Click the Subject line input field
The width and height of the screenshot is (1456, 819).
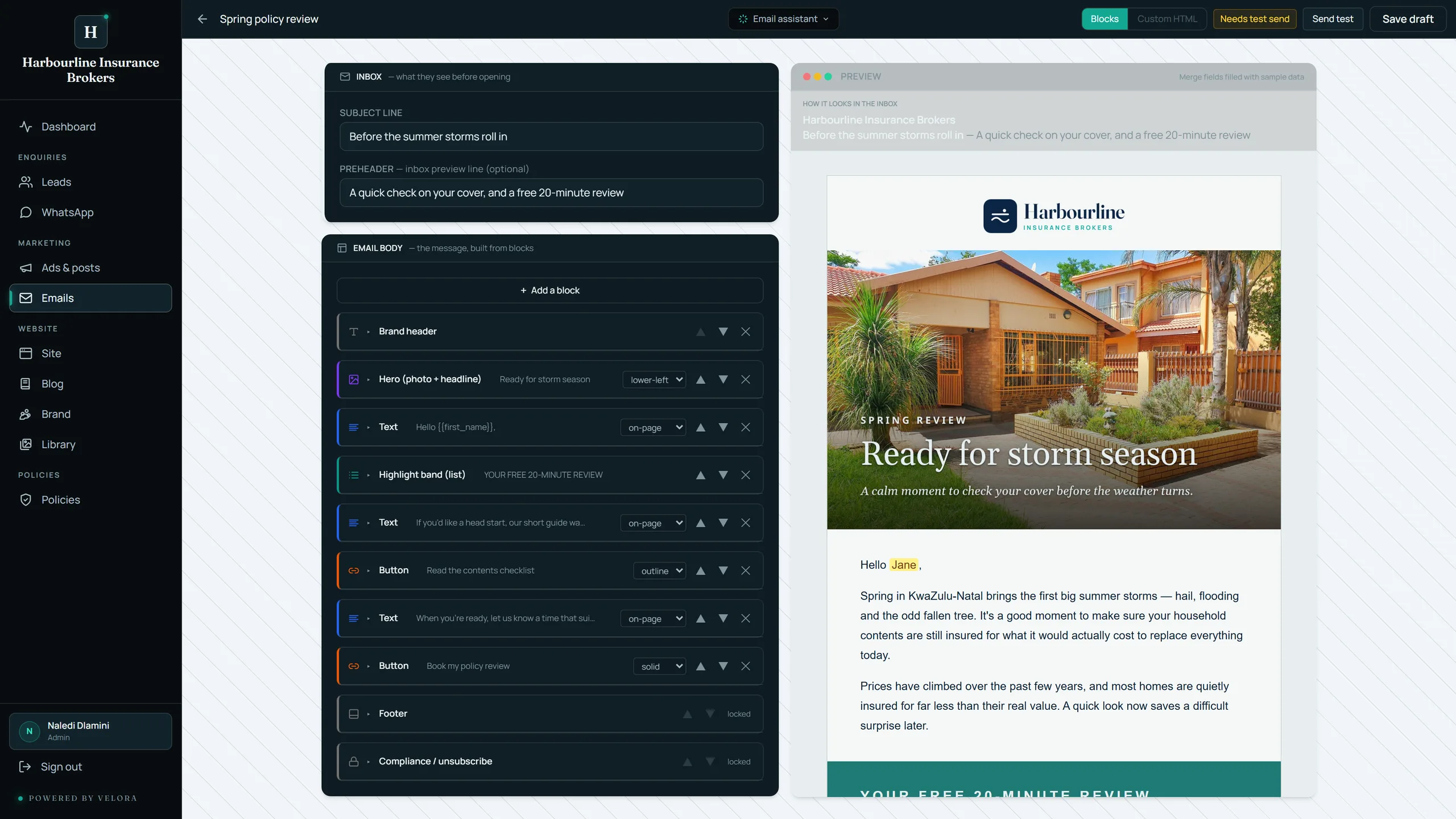point(551,136)
